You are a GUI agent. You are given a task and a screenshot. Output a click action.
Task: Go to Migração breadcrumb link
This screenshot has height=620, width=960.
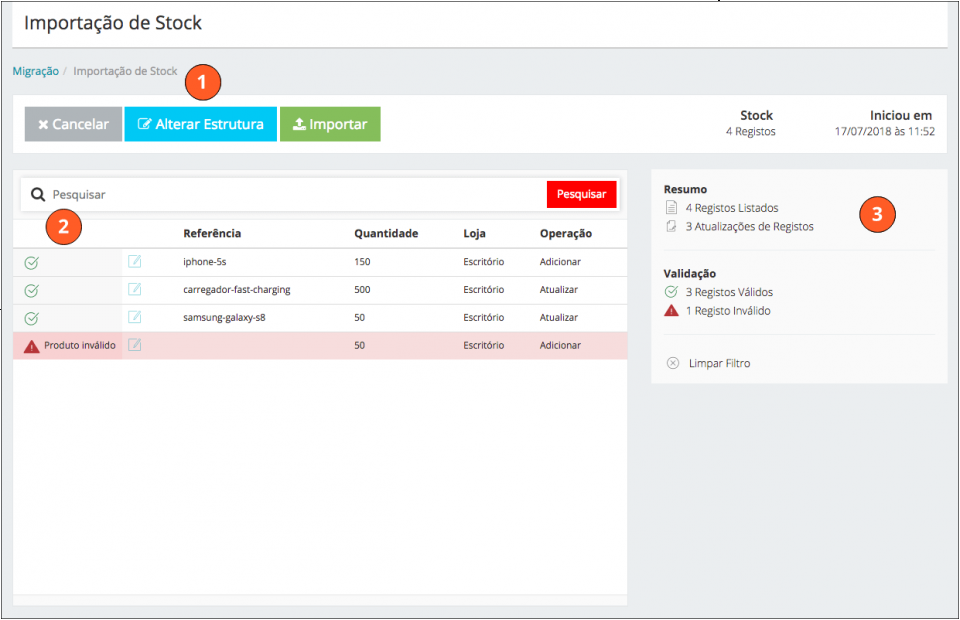click(35, 72)
